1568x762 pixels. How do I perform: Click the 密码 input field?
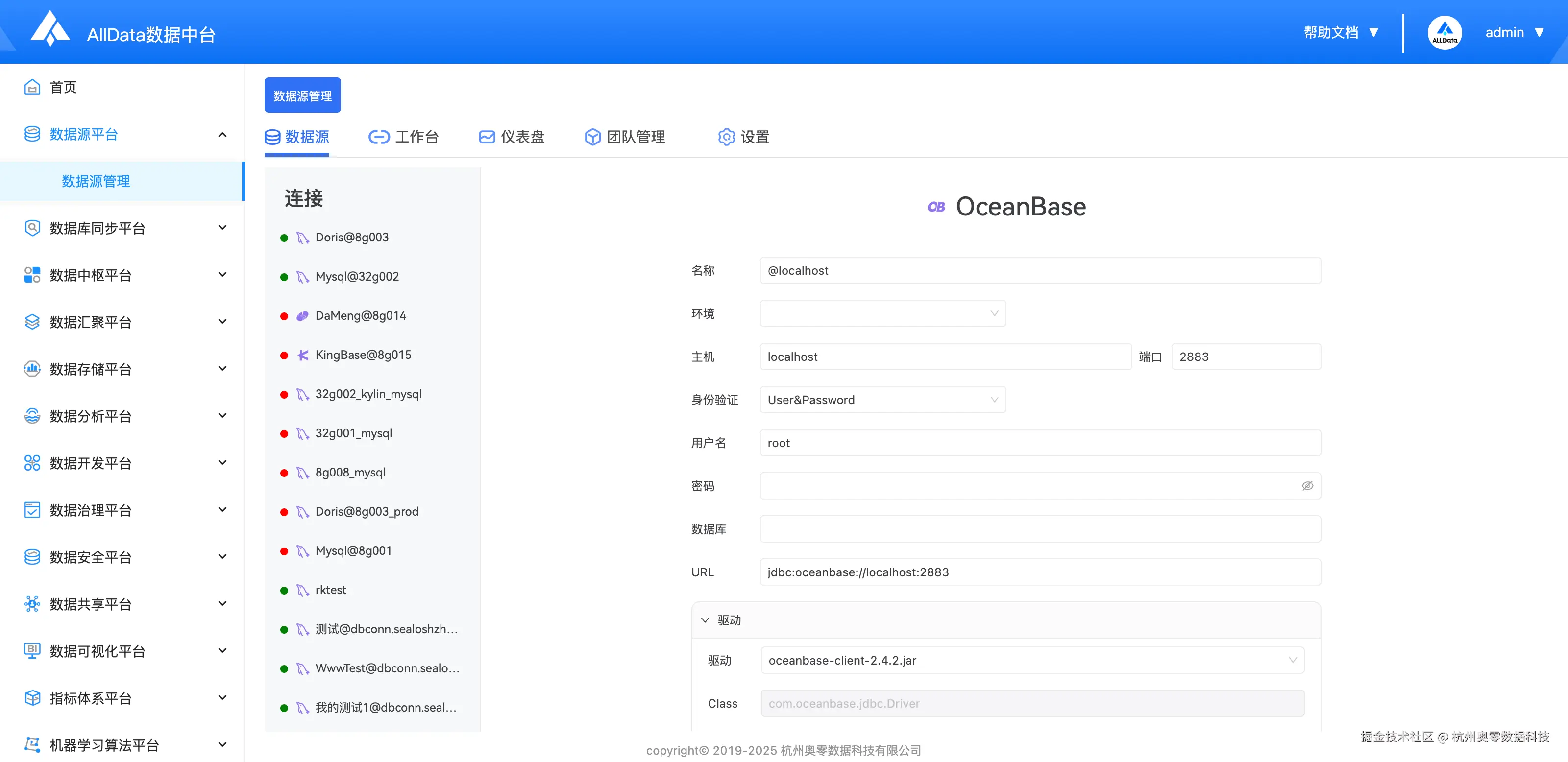(x=1040, y=486)
